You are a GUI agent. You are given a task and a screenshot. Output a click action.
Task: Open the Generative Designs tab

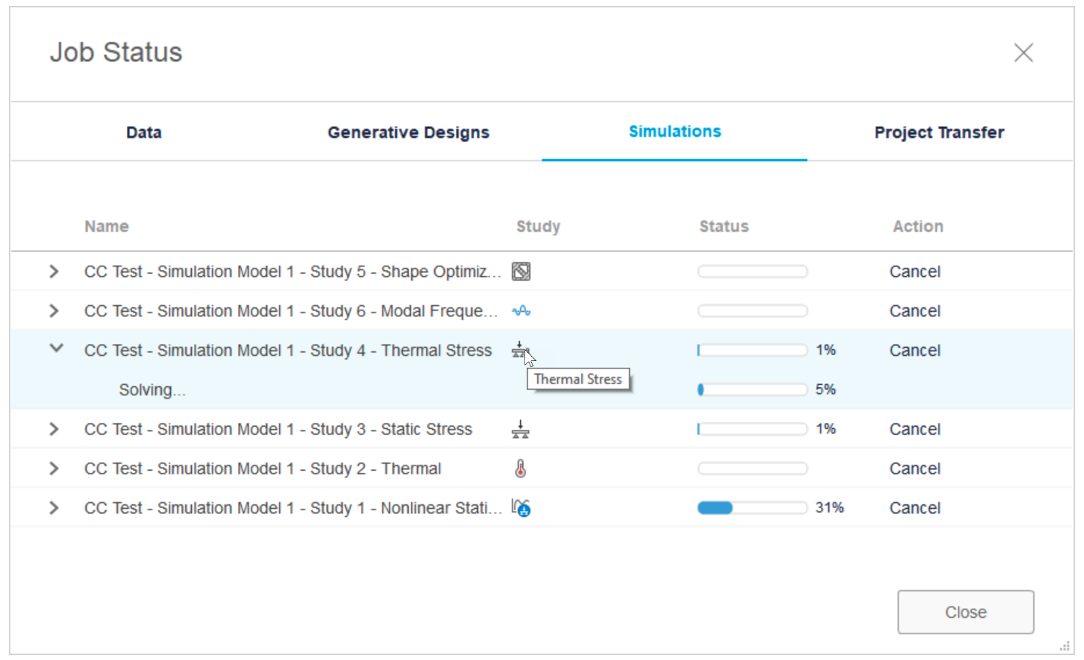click(407, 131)
